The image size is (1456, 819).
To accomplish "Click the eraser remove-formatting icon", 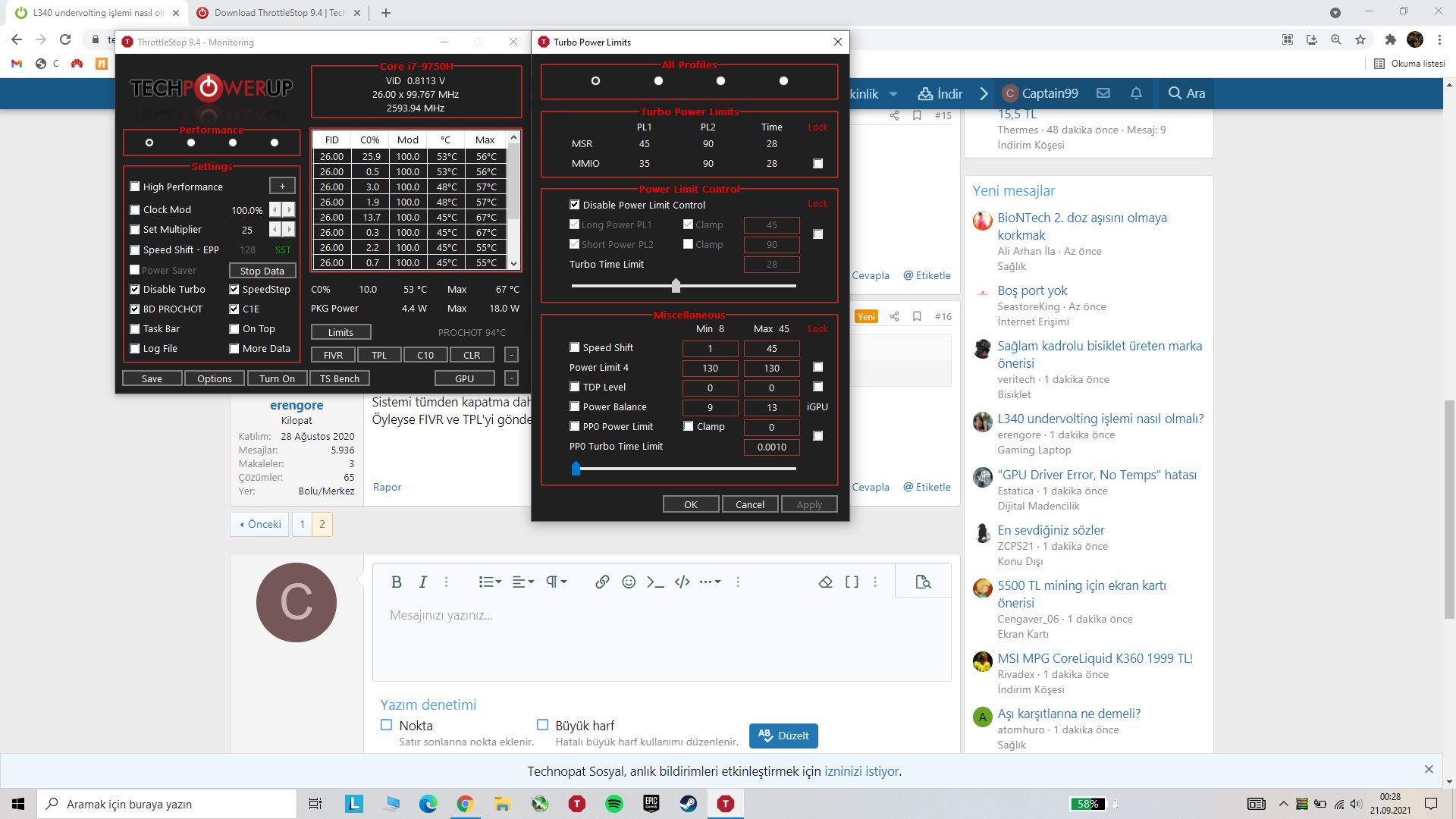I will coord(825,582).
